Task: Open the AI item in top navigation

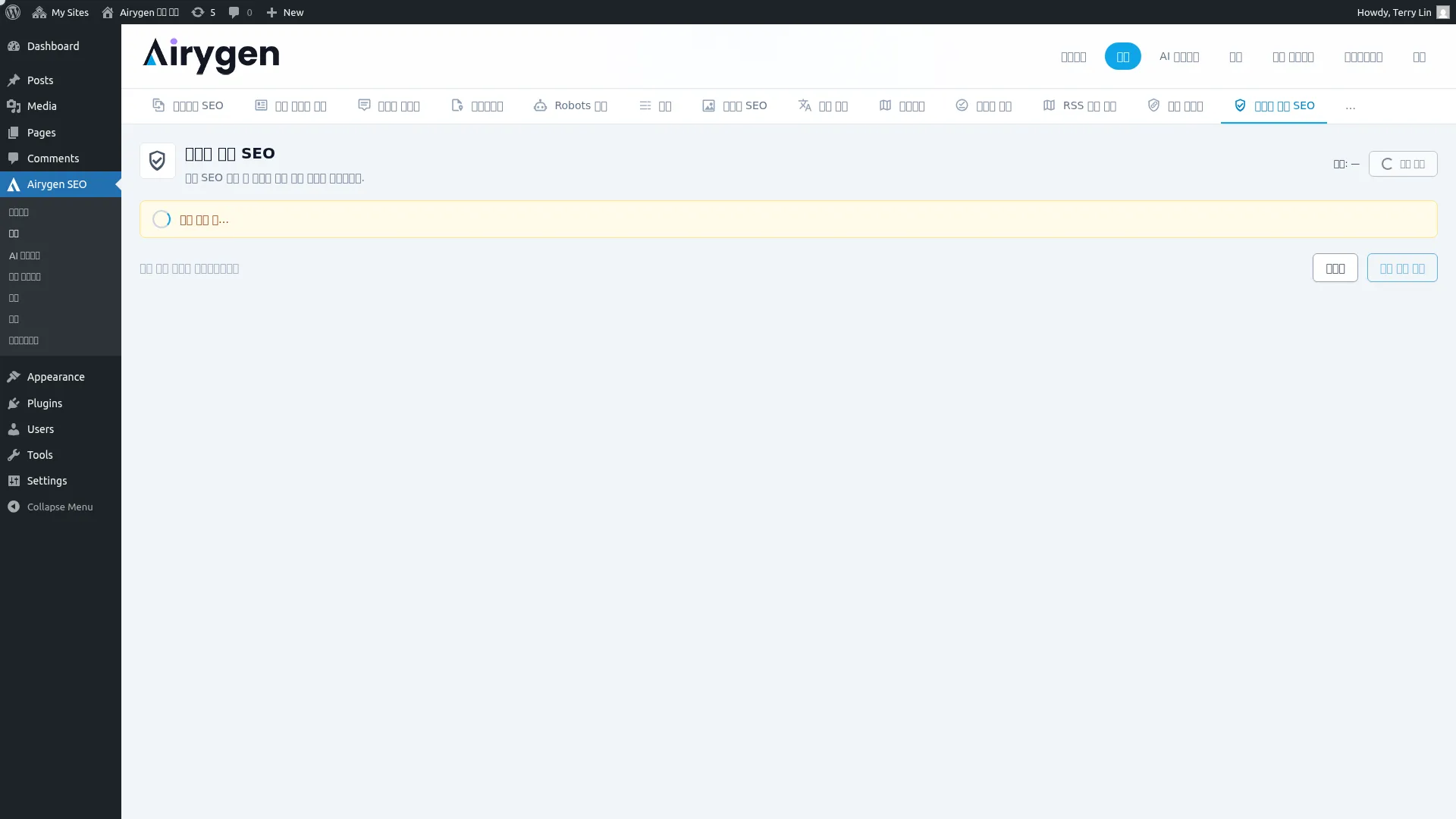Action: [1178, 56]
